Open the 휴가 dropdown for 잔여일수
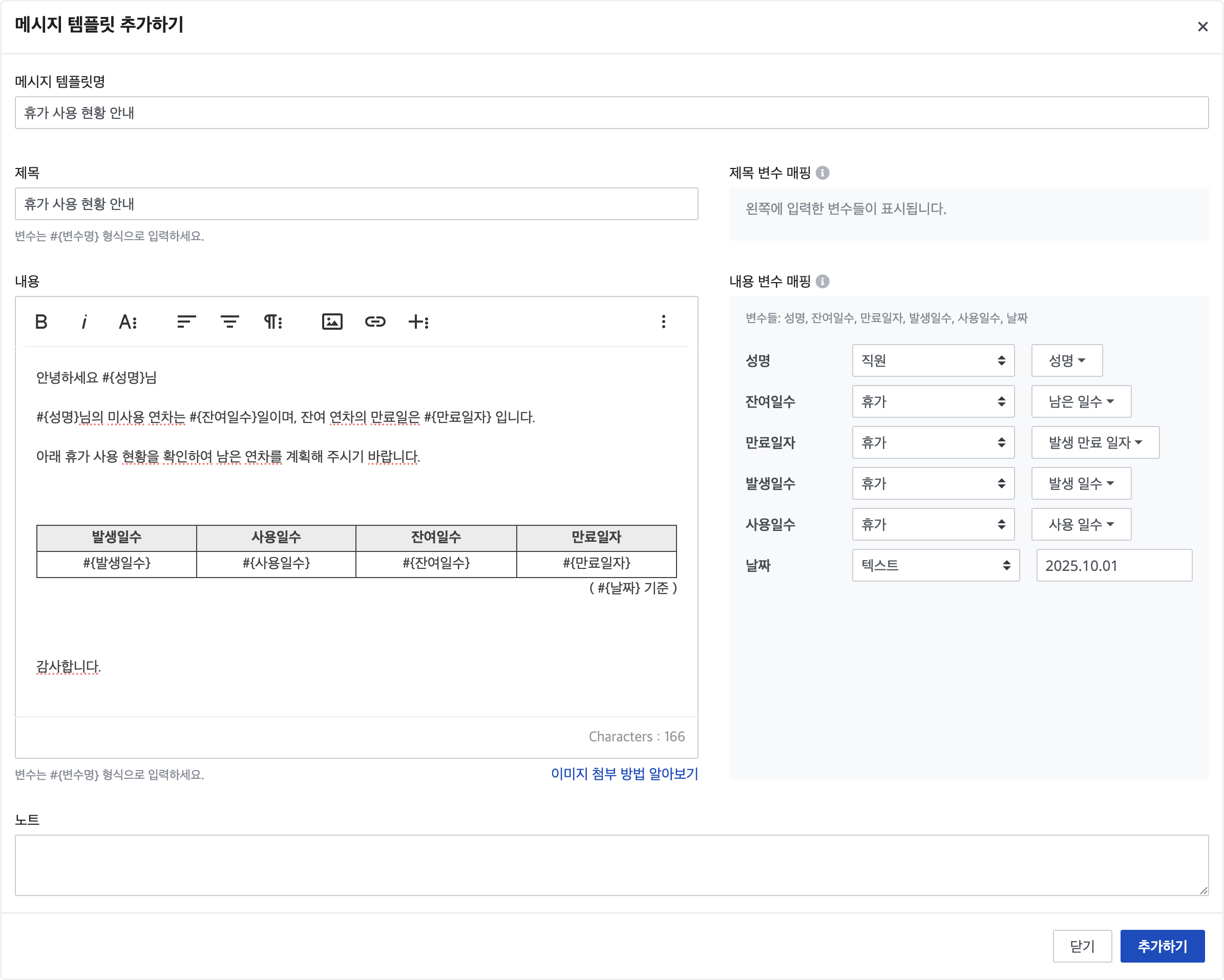1224x980 pixels. point(933,401)
